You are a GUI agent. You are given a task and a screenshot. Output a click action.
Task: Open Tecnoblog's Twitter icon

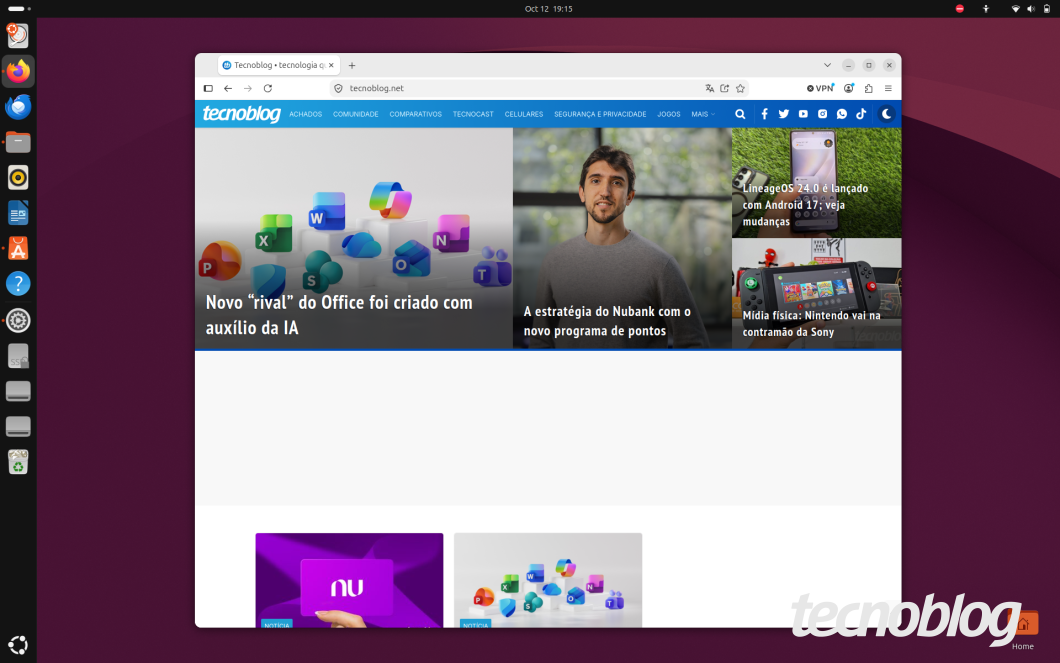pos(784,114)
